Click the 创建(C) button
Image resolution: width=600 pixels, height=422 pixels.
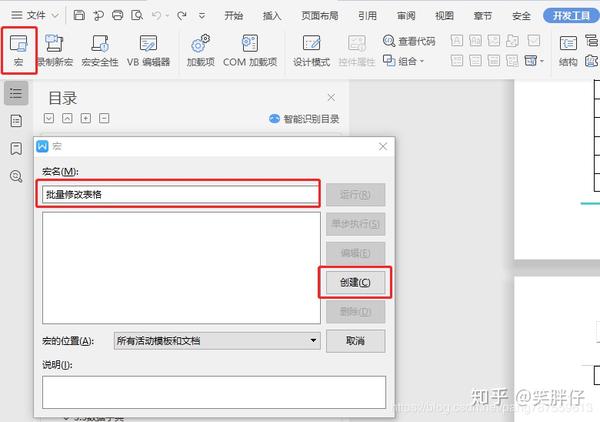coord(355,282)
